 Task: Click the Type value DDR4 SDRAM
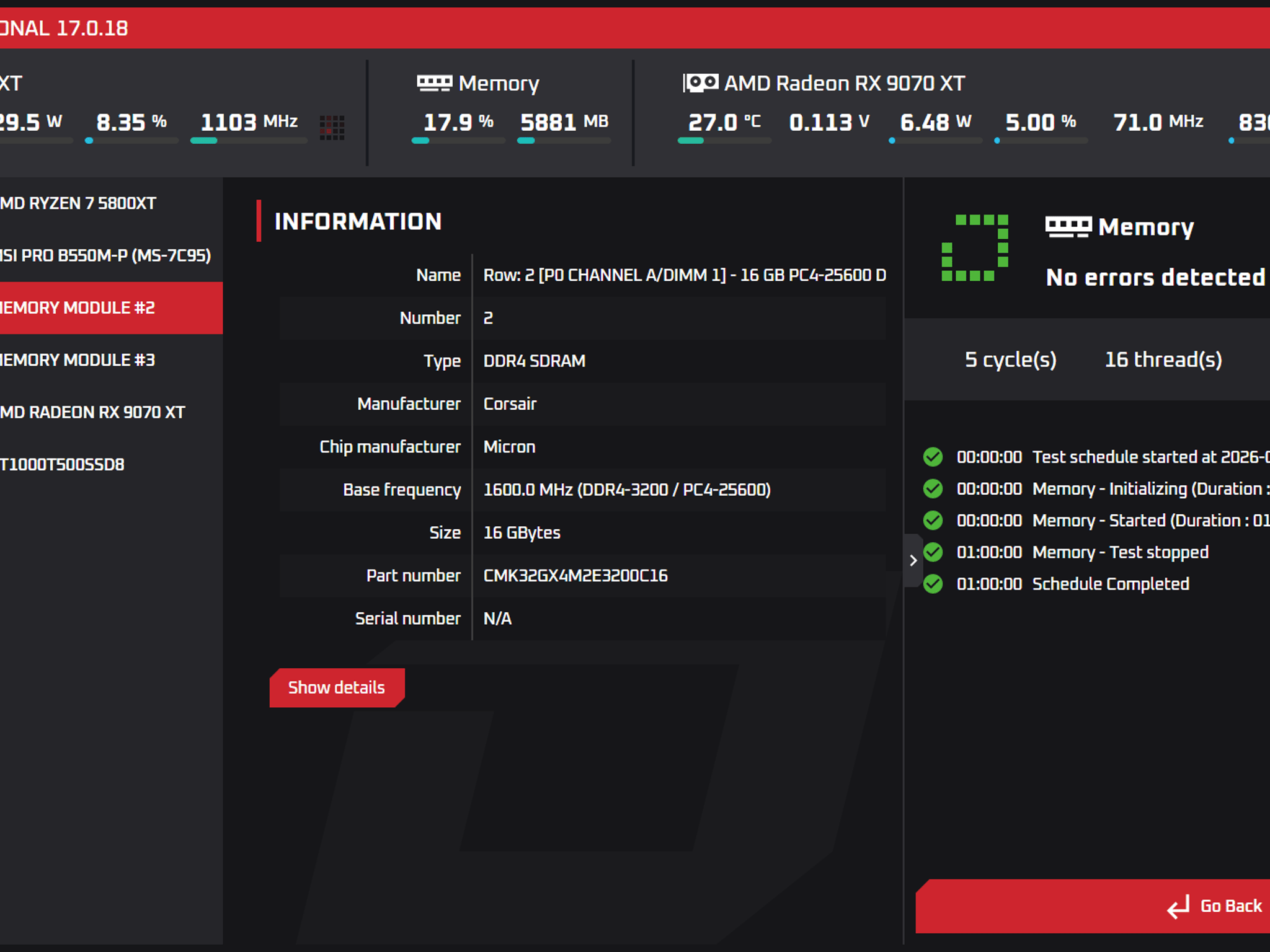click(x=535, y=361)
